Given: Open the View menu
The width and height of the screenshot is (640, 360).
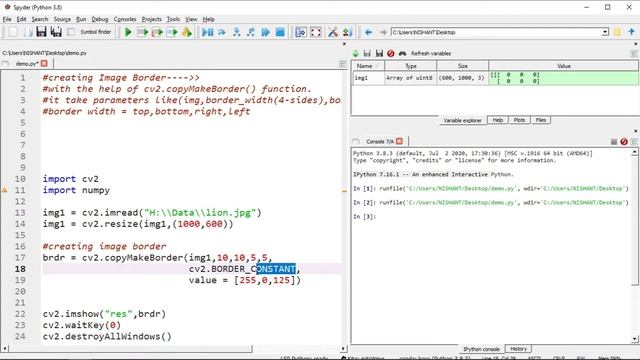Looking at the screenshot, I should click(x=191, y=19).
